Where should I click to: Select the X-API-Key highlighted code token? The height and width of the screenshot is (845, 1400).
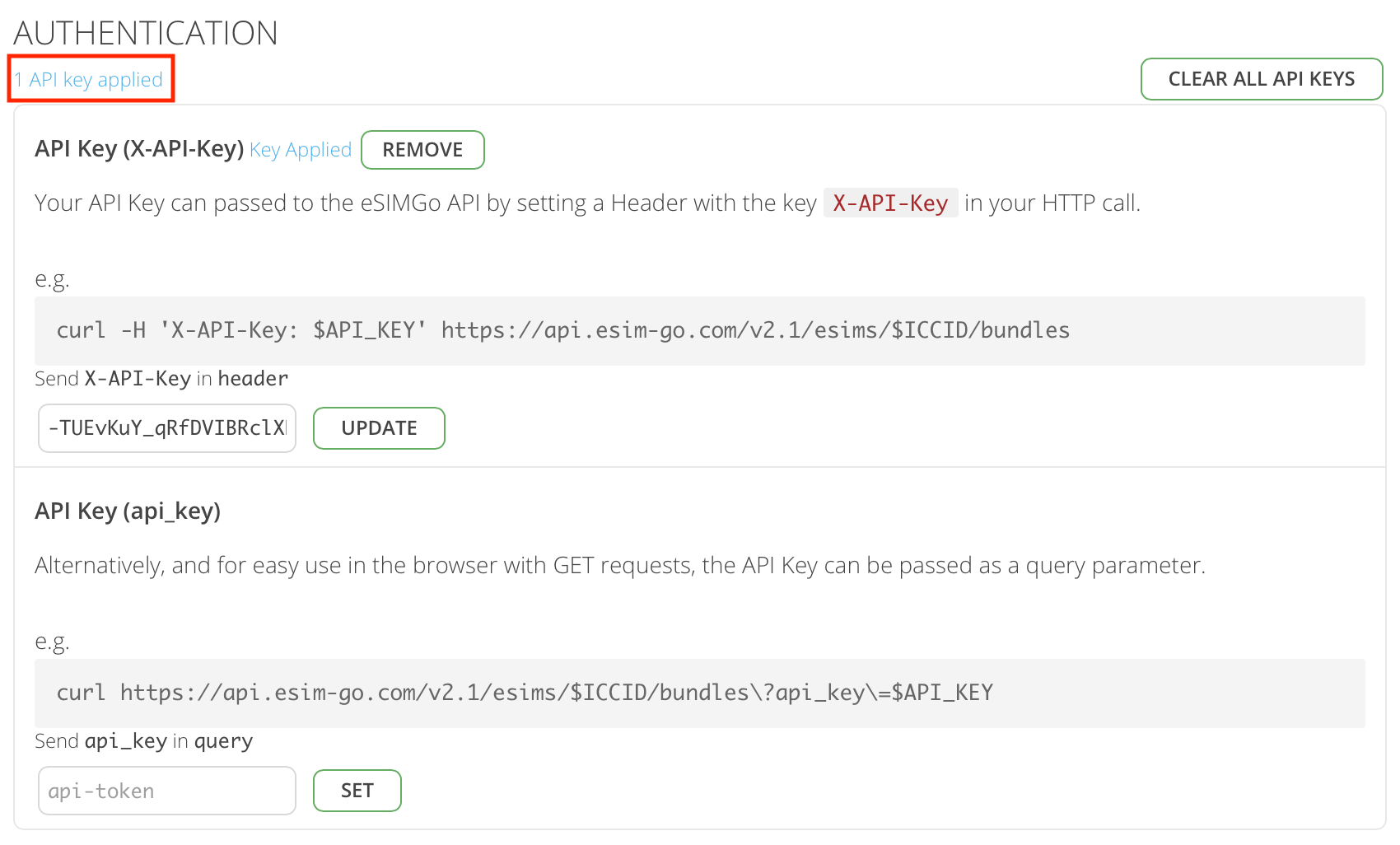point(890,203)
